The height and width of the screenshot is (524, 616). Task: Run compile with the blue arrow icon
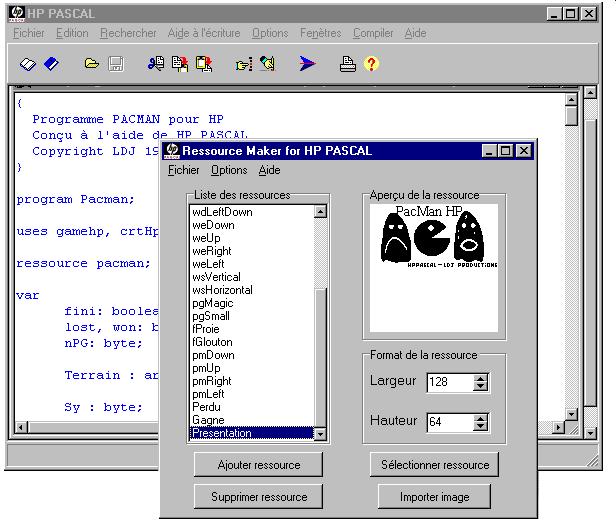tap(307, 64)
